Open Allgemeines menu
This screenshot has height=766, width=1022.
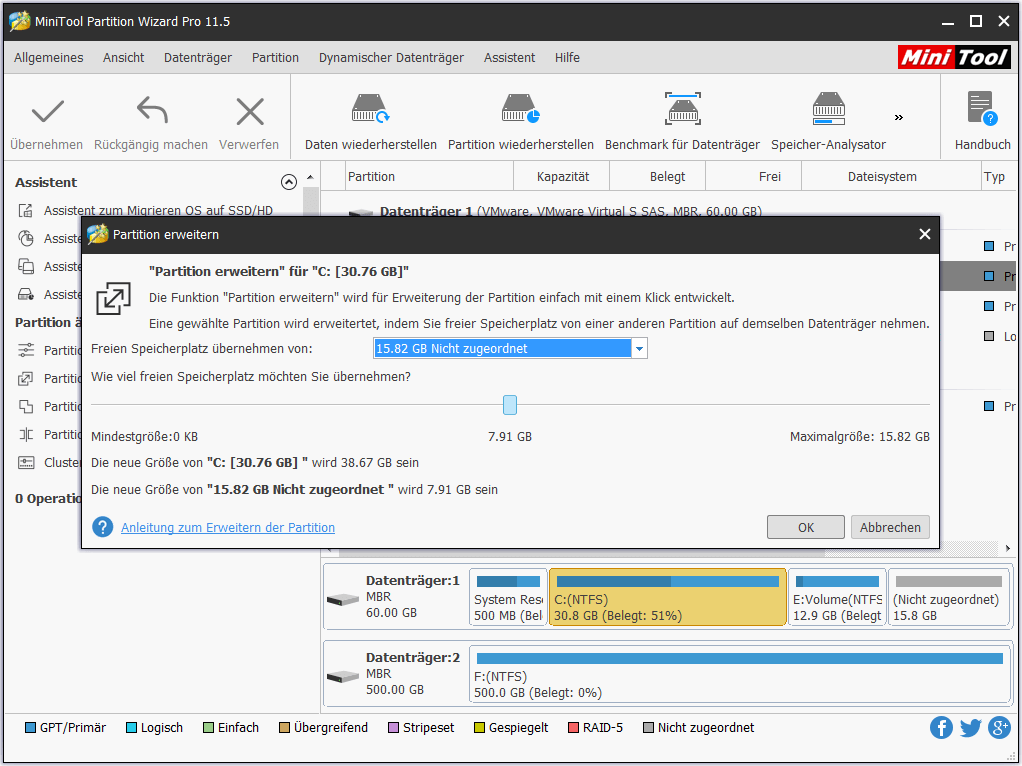pyautogui.click(x=49, y=57)
